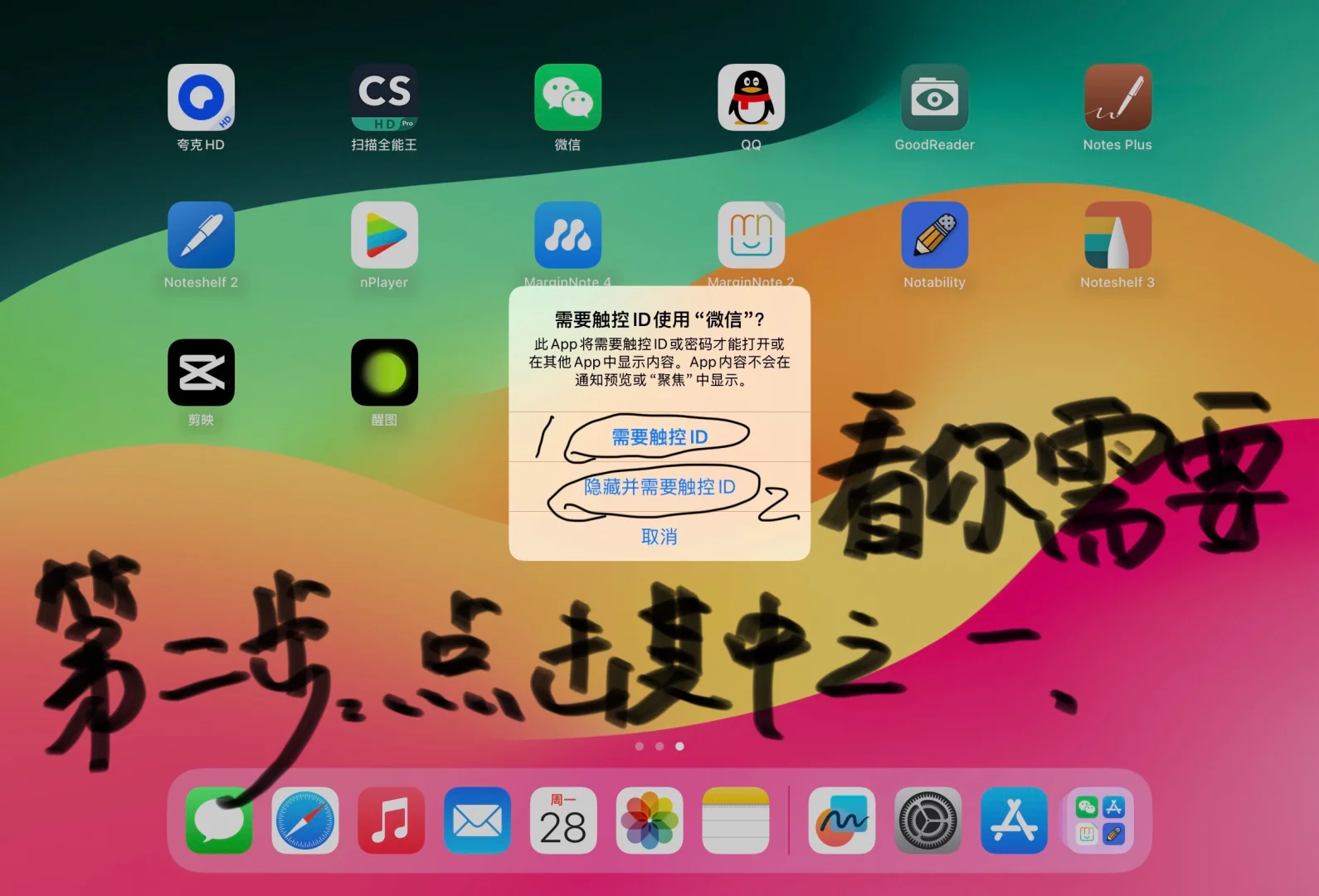Open Mail in the dock

point(477,821)
